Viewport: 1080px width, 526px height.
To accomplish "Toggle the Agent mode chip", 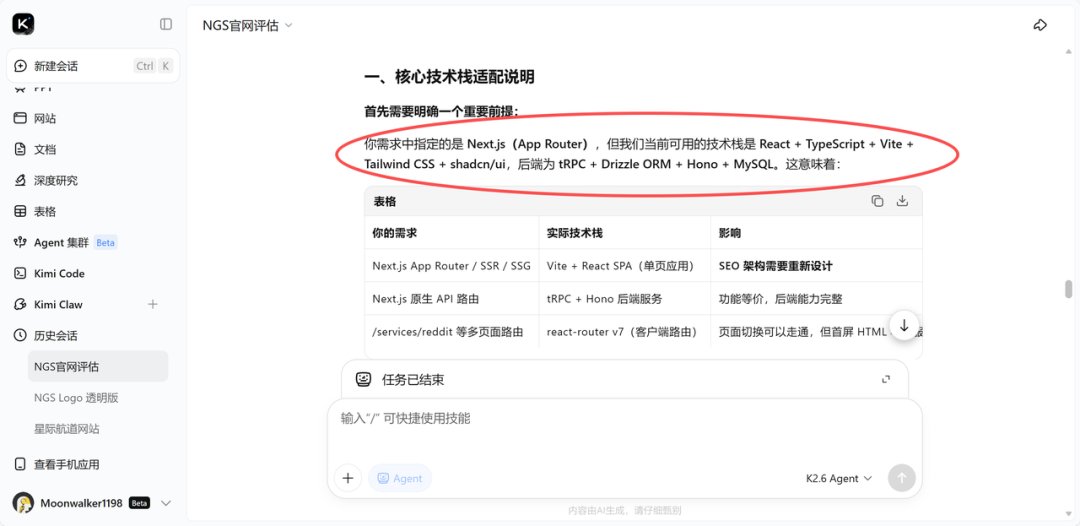I will click(x=400, y=478).
